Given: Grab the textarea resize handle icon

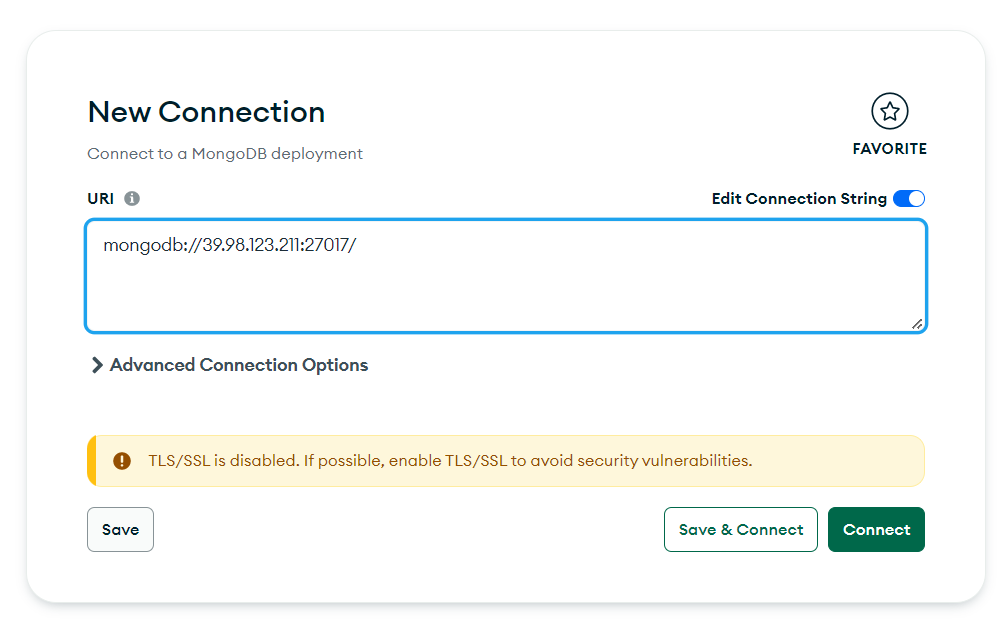Looking at the screenshot, I should tap(917, 324).
